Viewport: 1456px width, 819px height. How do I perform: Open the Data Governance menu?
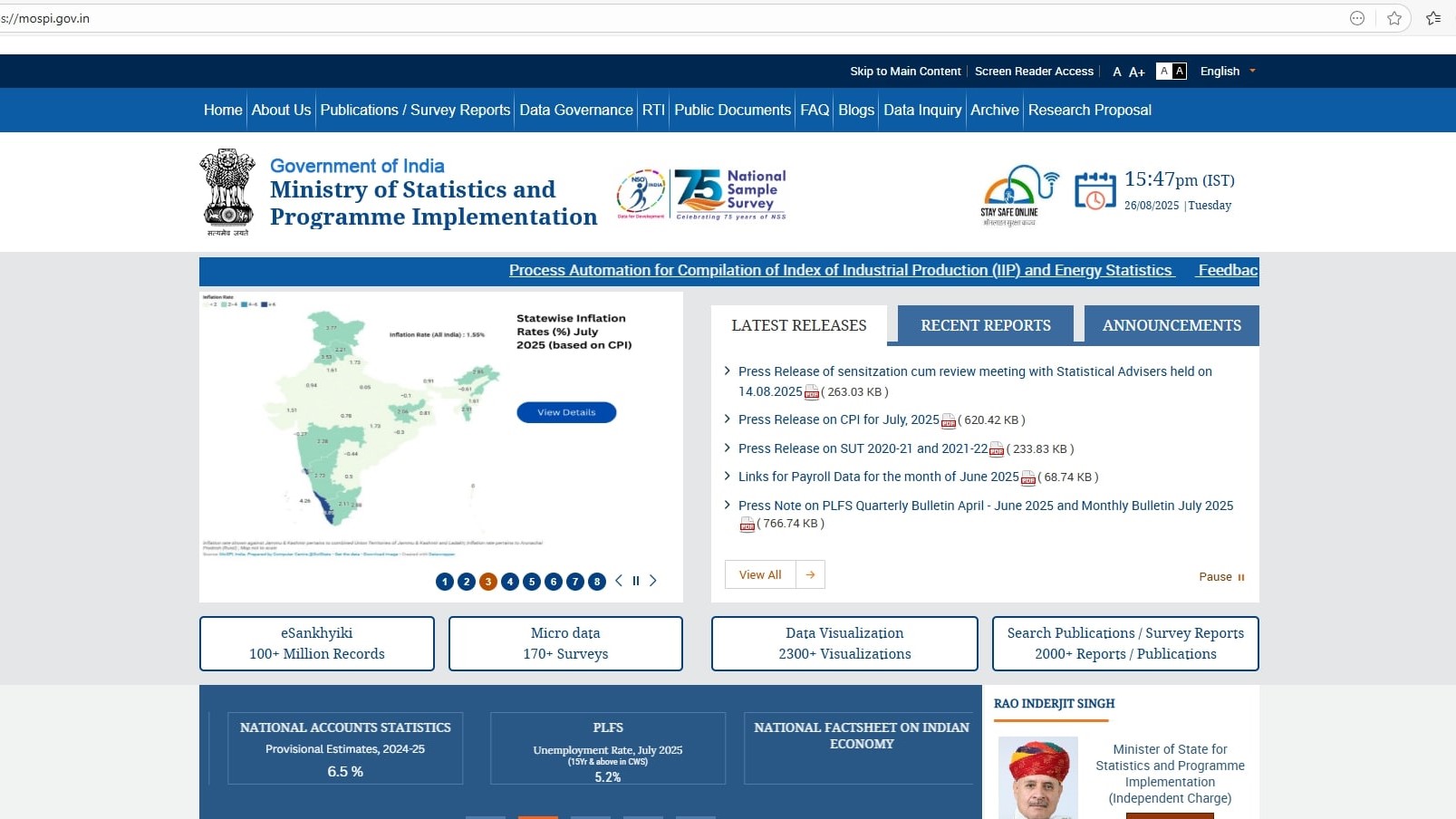[x=576, y=110]
